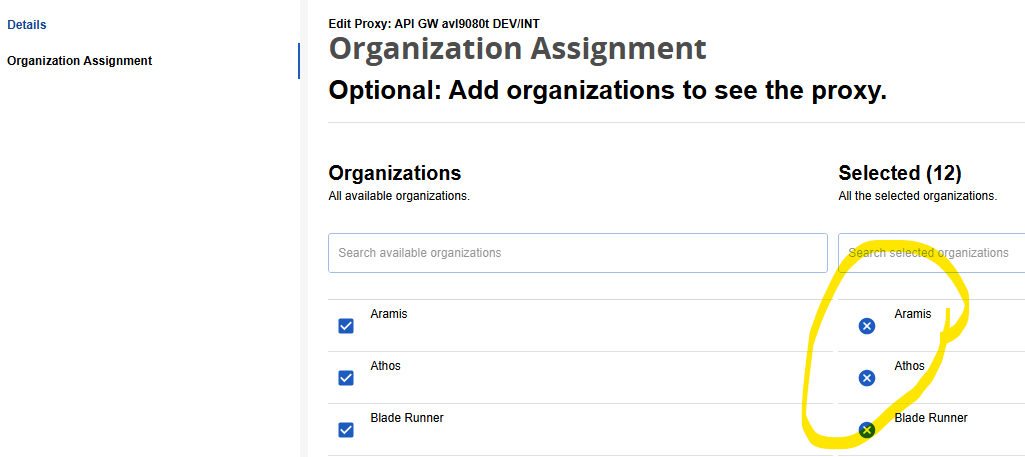Remove Athos using its blue X icon
1025x457 pixels.
[x=867, y=378]
